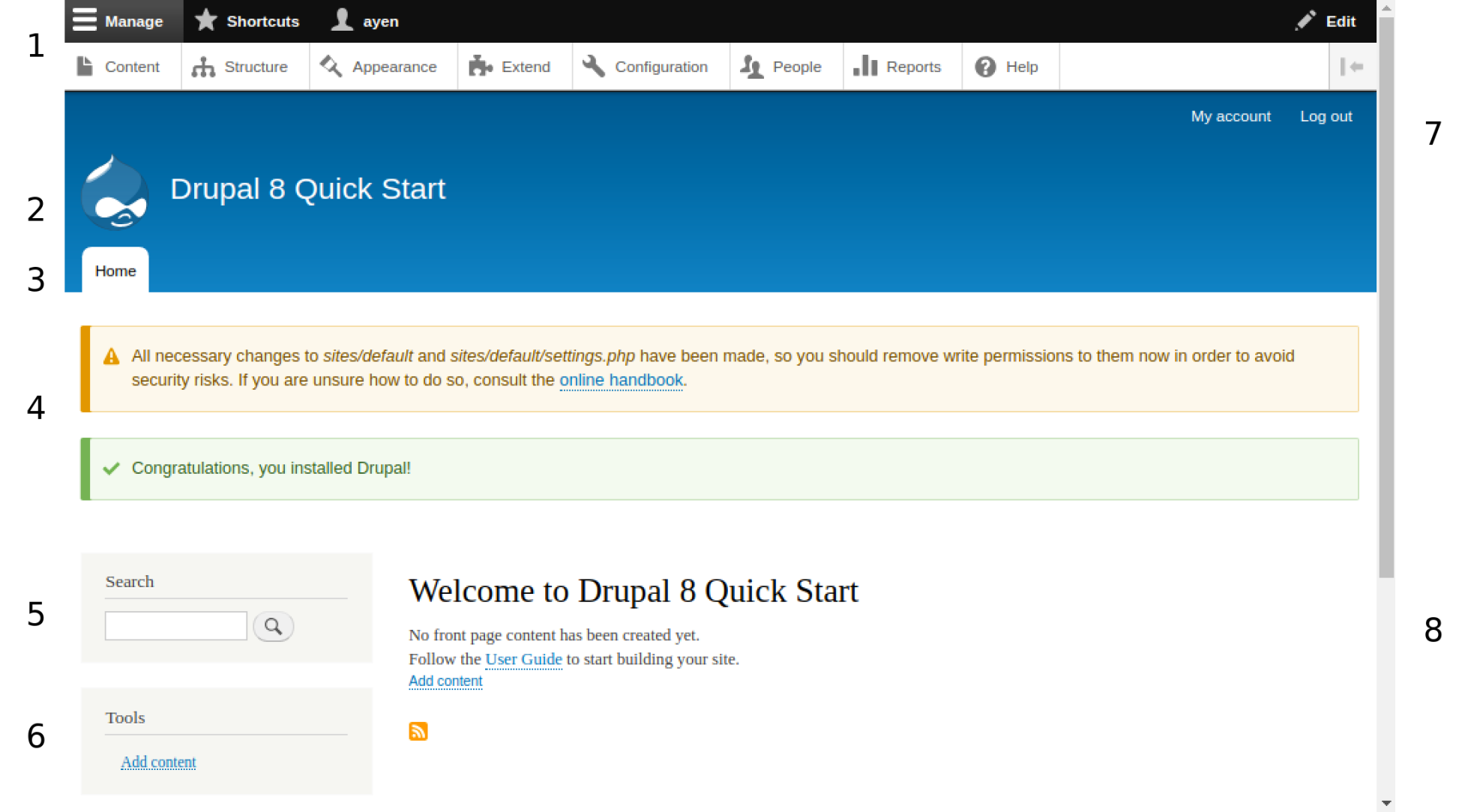
Task: Click the Drupal drop logo
Action: pyautogui.click(x=114, y=193)
